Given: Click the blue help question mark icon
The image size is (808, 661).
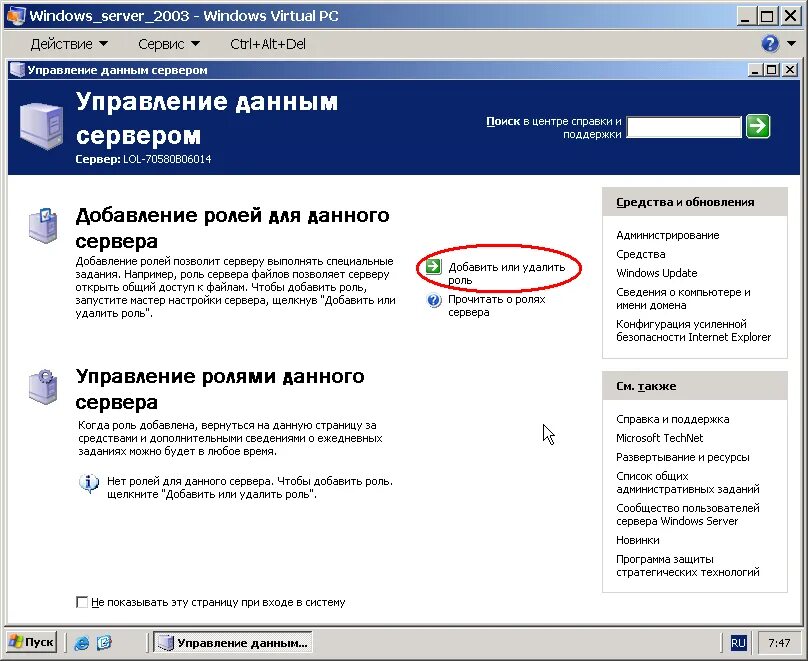Looking at the screenshot, I should click(x=770, y=44).
